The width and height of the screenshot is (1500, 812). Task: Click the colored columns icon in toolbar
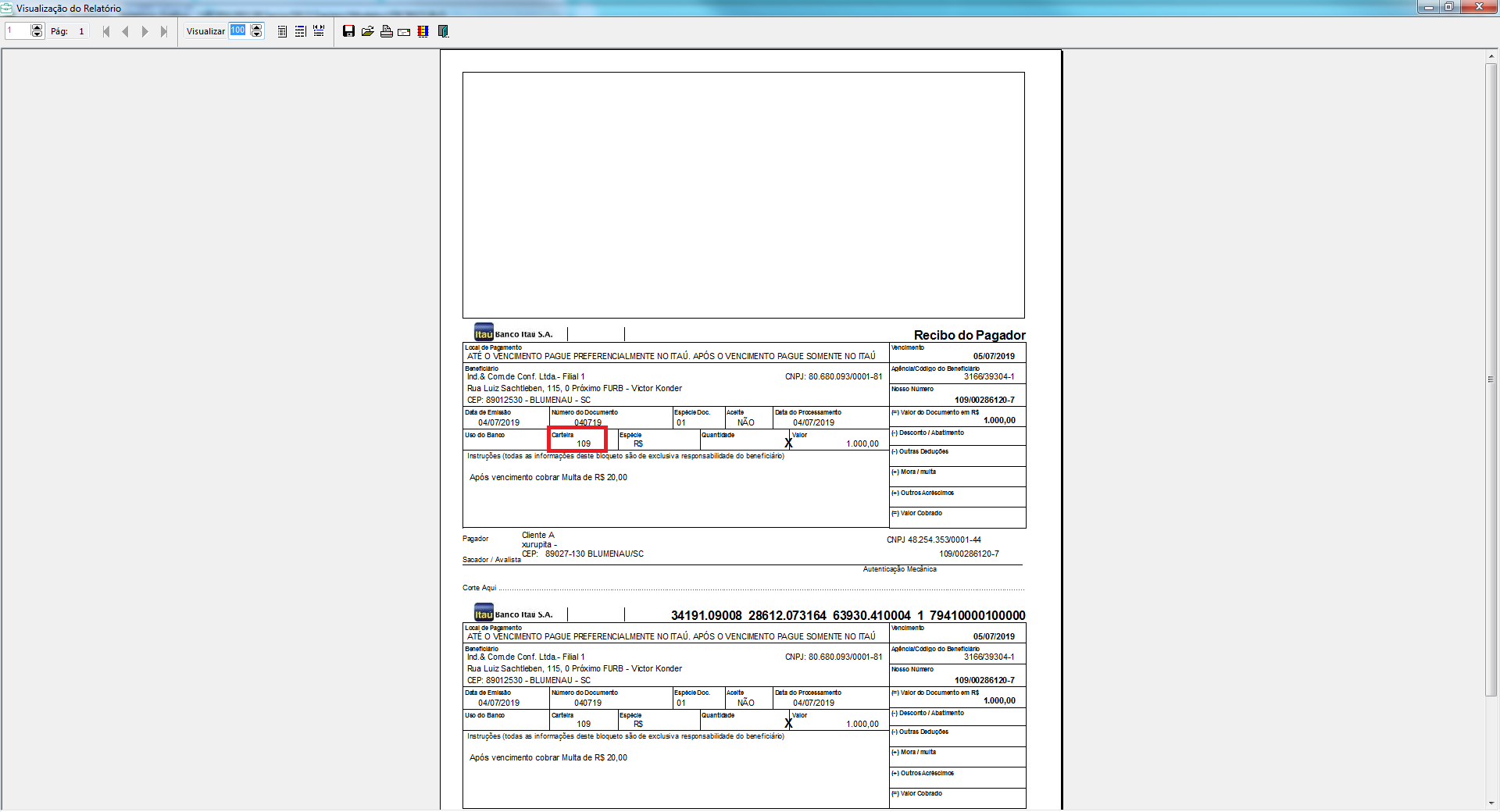(x=423, y=31)
